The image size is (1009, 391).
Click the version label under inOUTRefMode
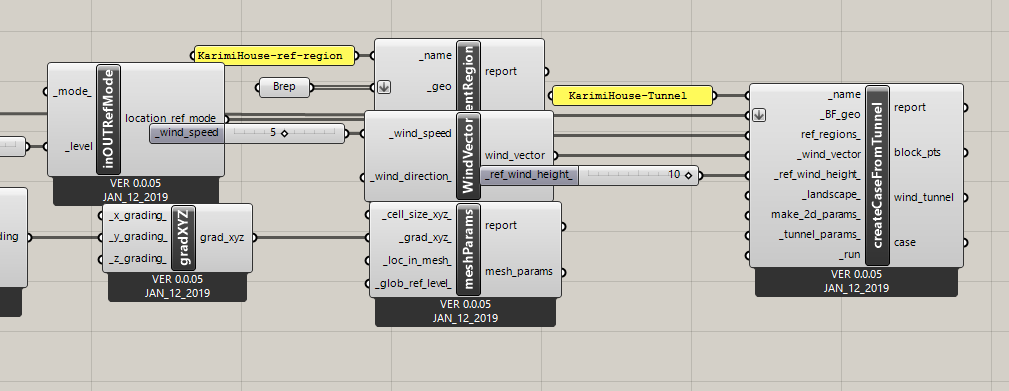[135, 190]
